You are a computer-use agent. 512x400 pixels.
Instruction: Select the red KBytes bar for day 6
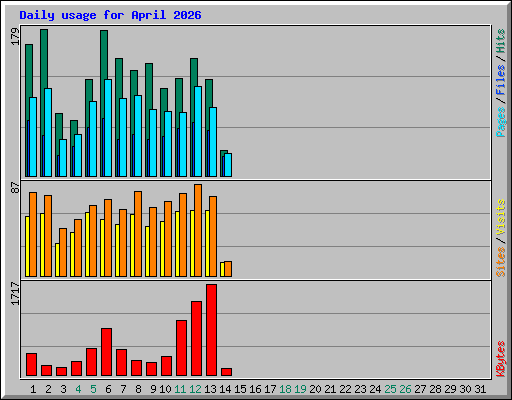106,352
